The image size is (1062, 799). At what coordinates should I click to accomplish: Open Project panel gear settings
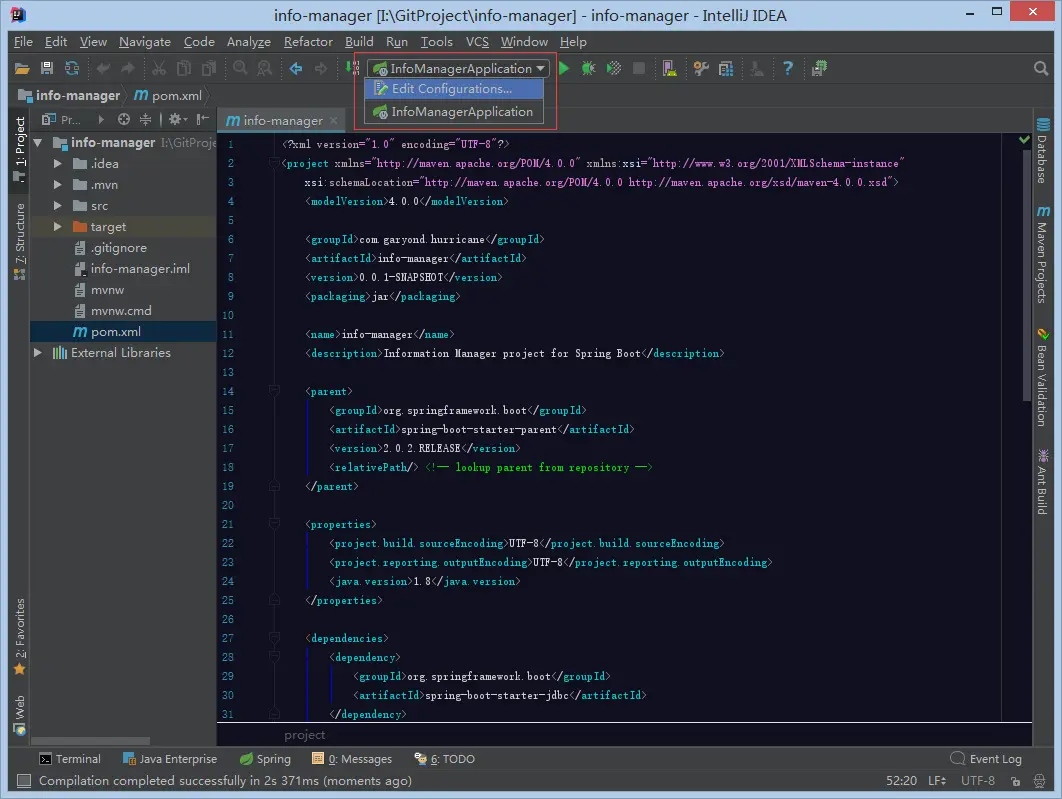tap(177, 120)
